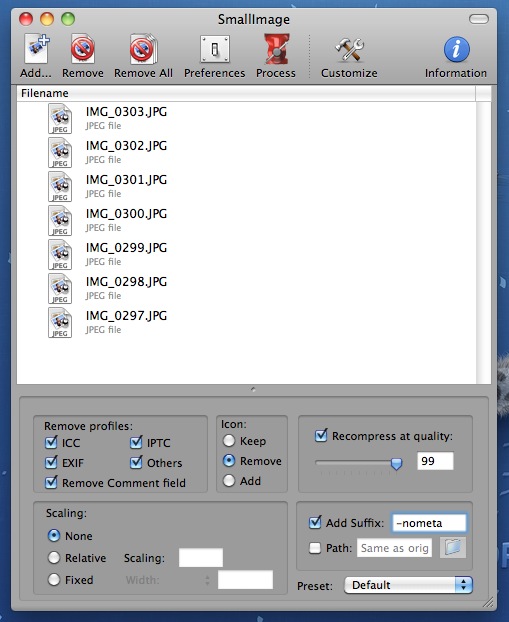Select the Keep icon radio button
Screen dimensions: 509x622
coord(229,440)
